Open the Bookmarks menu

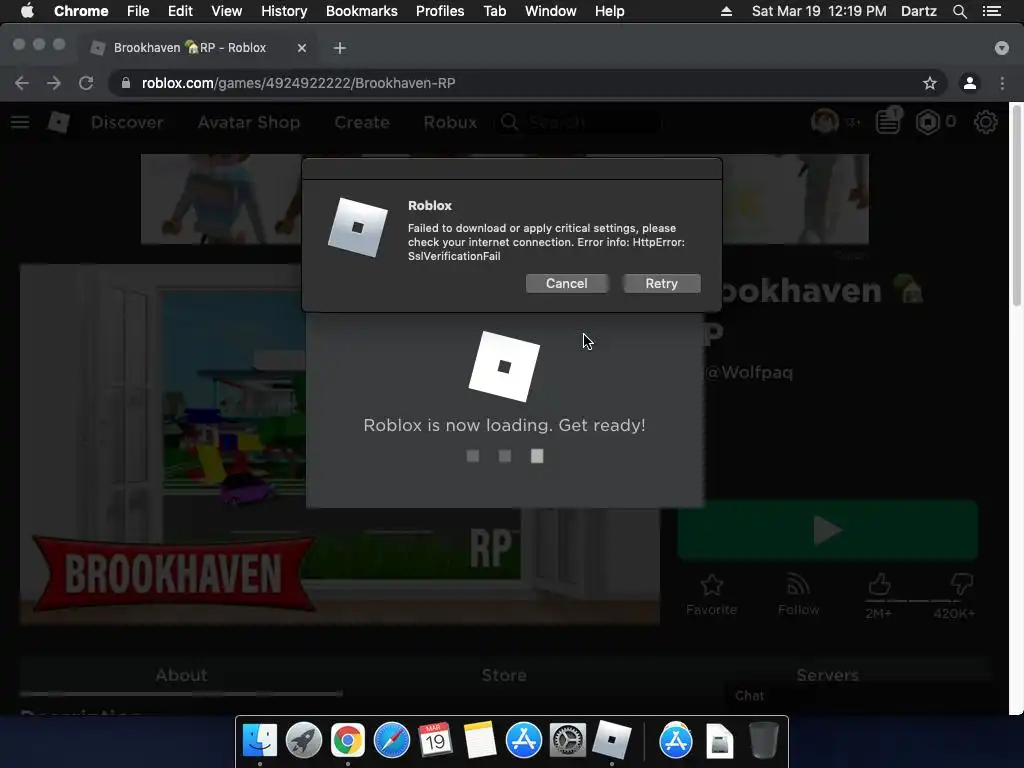(362, 11)
